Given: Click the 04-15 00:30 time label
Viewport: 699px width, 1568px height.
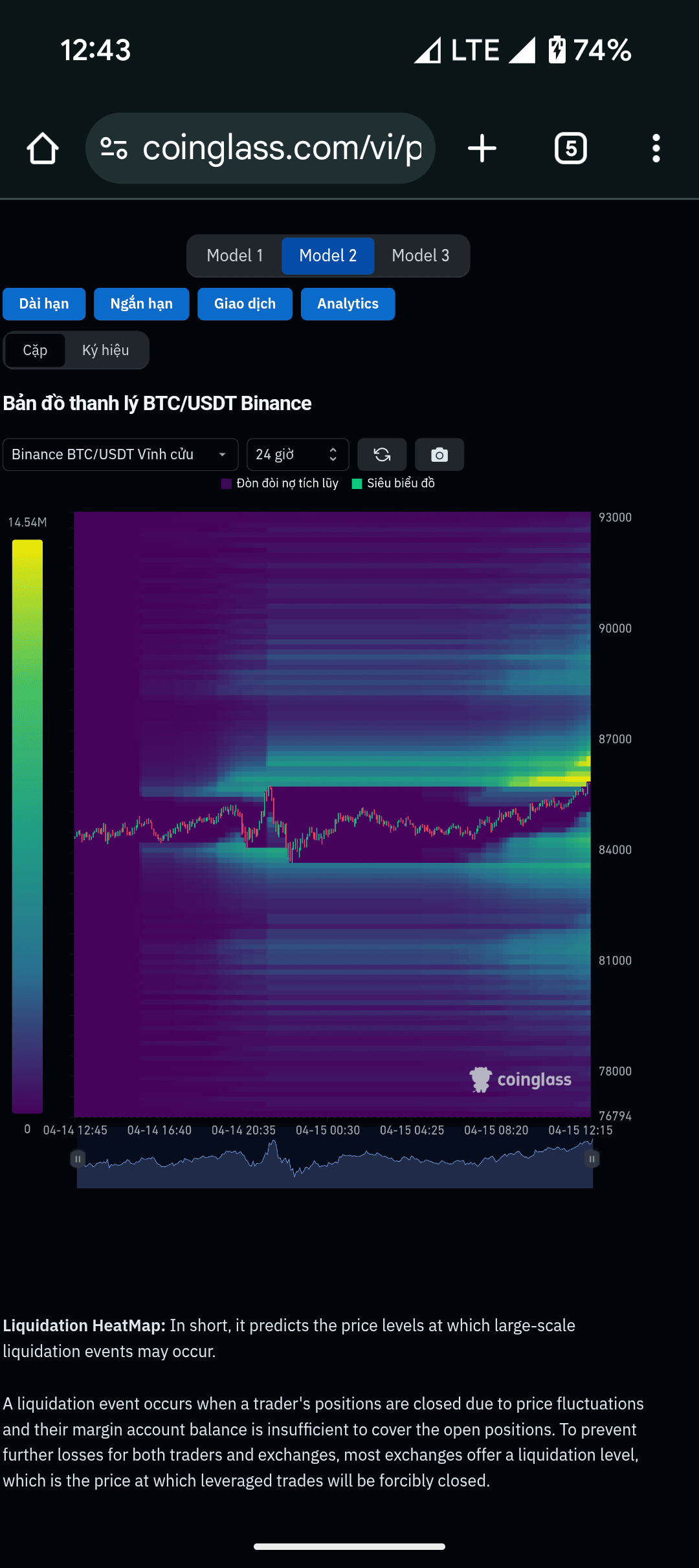Looking at the screenshot, I should (x=327, y=1130).
